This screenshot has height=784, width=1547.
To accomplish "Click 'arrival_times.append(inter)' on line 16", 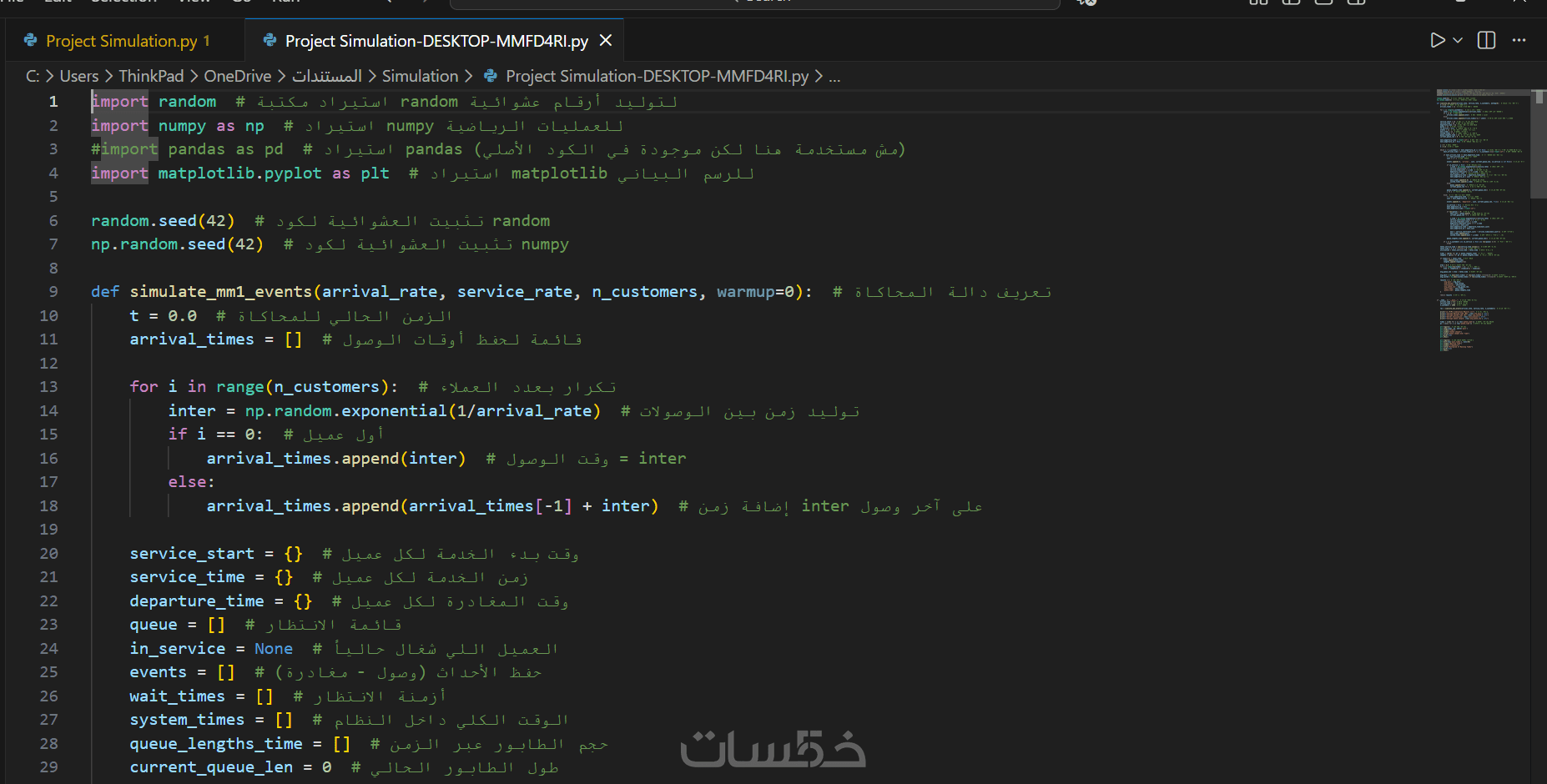I will pyautogui.click(x=336, y=459).
